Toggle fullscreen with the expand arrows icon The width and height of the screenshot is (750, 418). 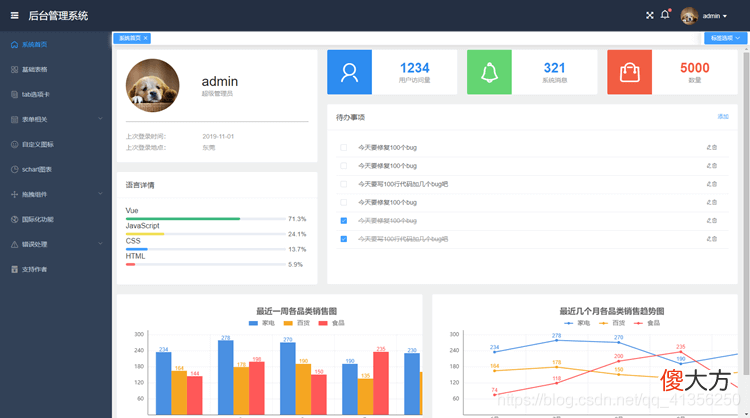(x=650, y=15)
